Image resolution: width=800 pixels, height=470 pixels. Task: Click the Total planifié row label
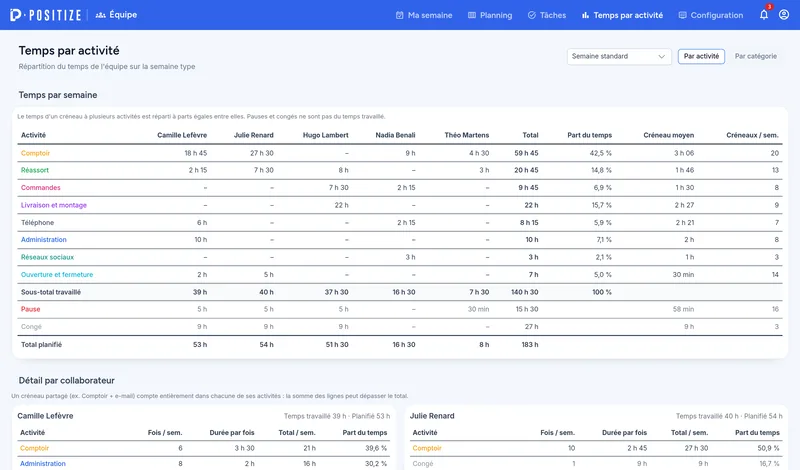41,345
